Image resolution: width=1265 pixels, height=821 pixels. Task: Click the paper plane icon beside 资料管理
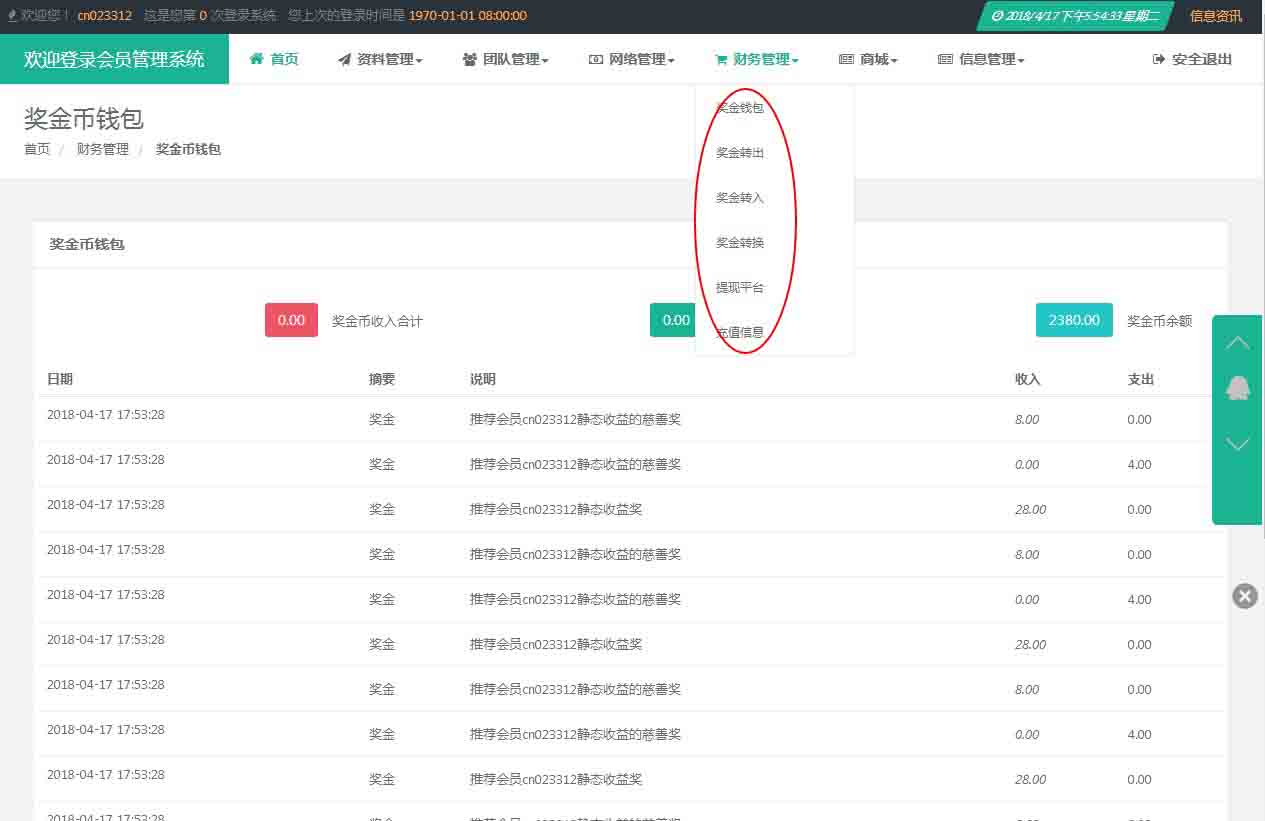(x=344, y=60)
